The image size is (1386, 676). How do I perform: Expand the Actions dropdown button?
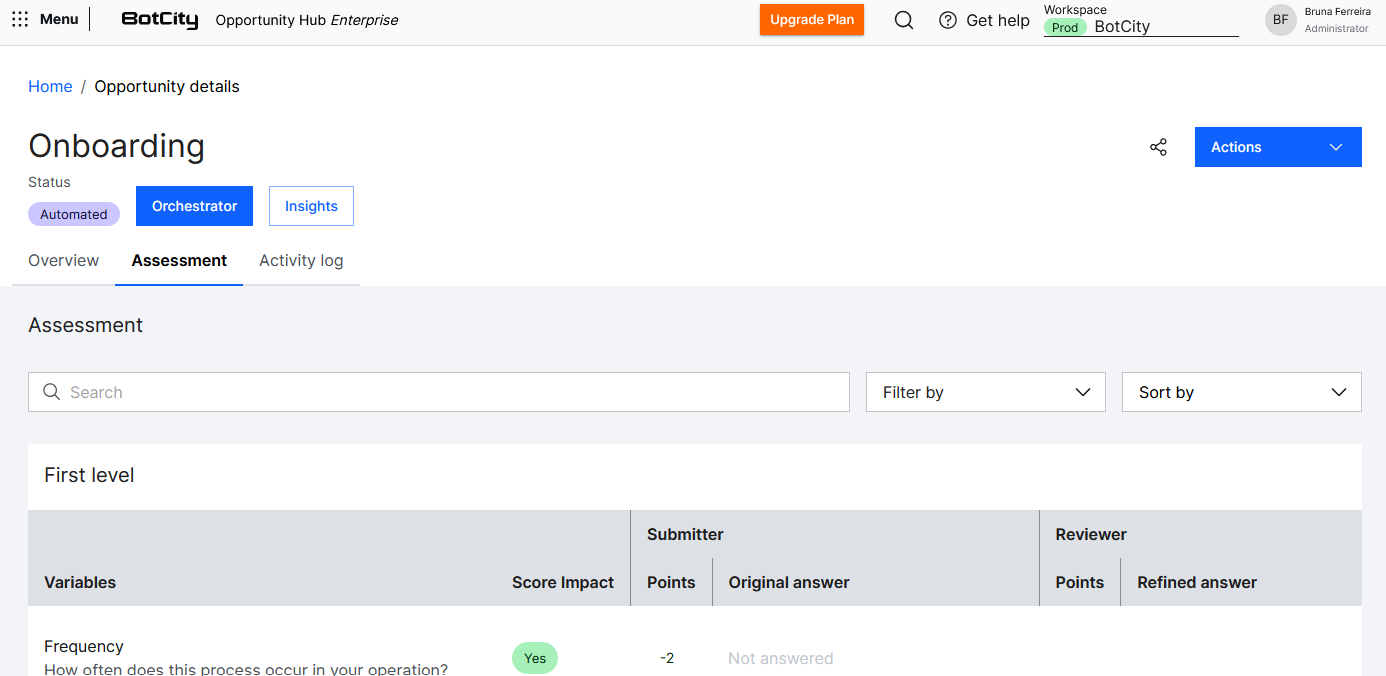(x=1277, y=147)
